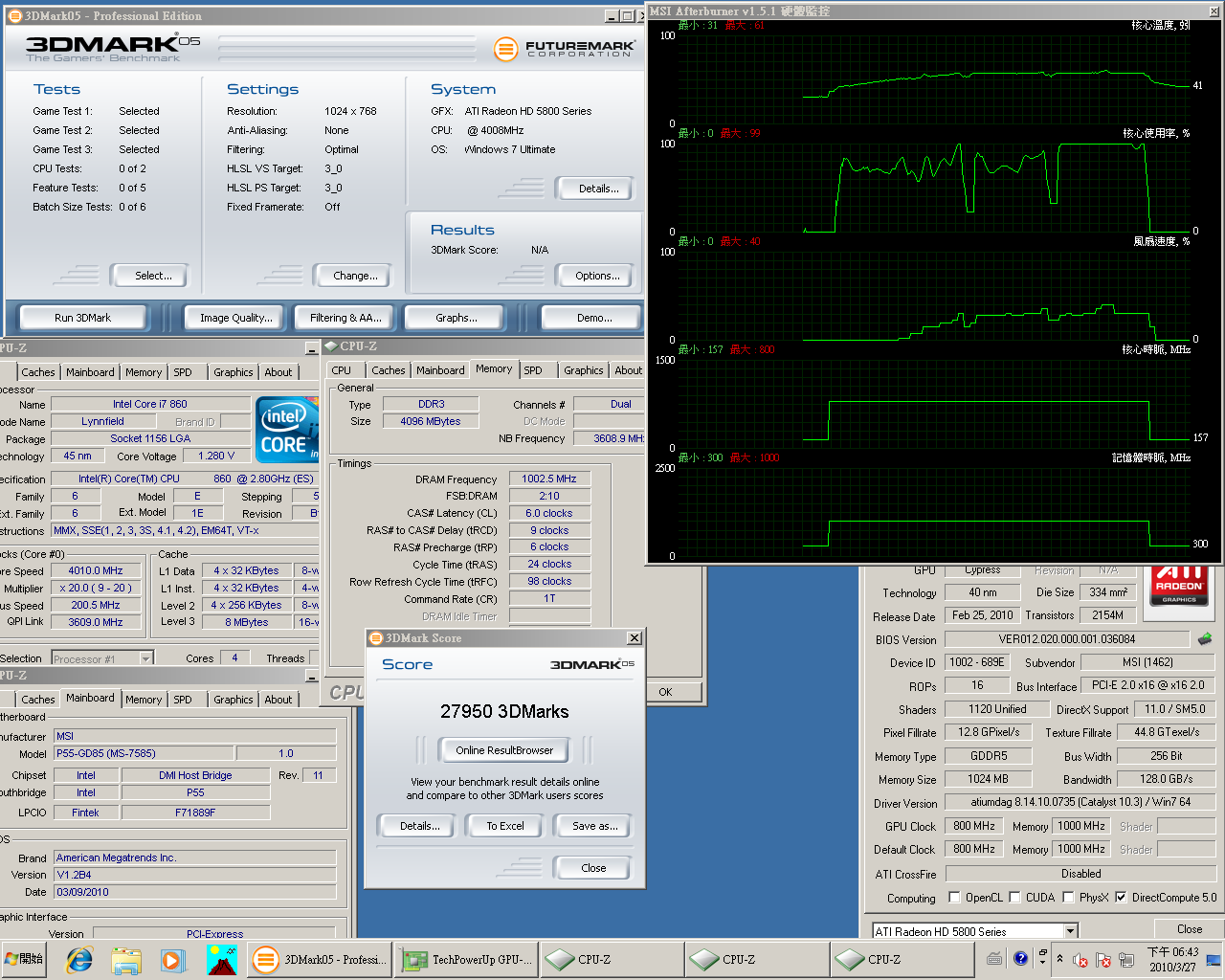Click the taskbar clock showing 06:43
Image resolution: width=1225 pixels, height=980 pixels.
(1172, 959)
